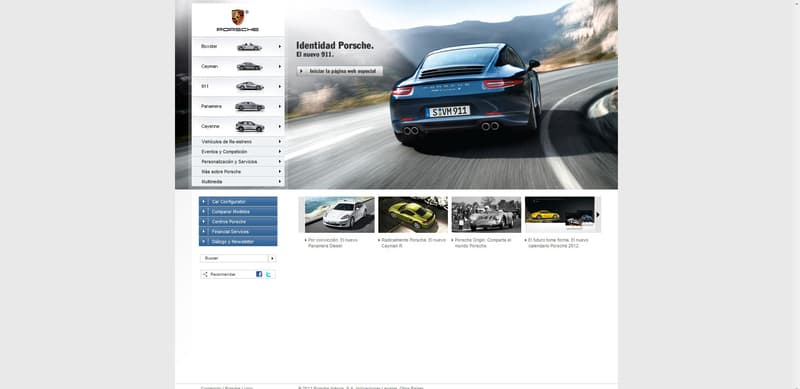Share the page on Facebook
This screenshot has width=800, height=389.
coord(259,274)
